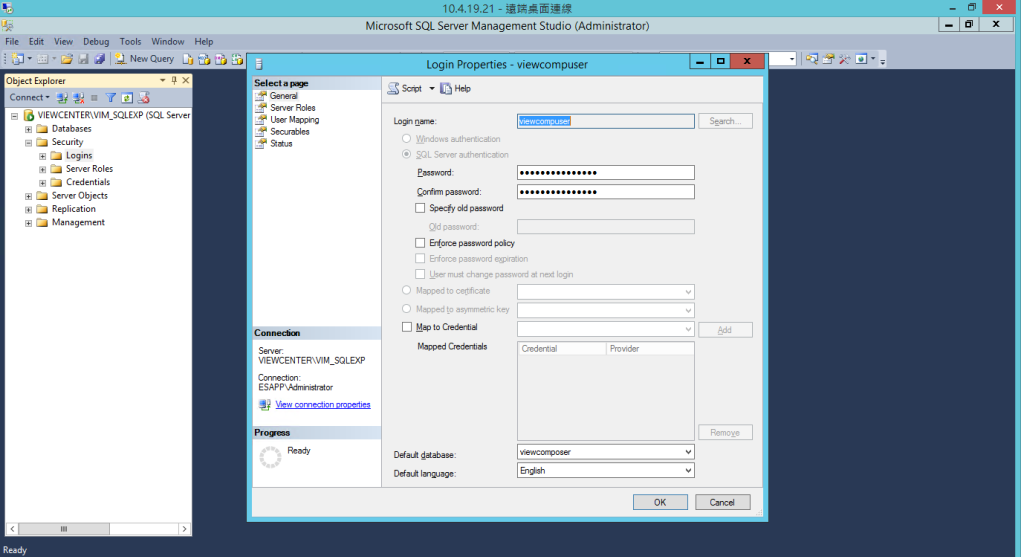Viewport: 1021px width, 557px height.
Task: Click the Stop square icon in Object Explorer
Action: point(94,98)
